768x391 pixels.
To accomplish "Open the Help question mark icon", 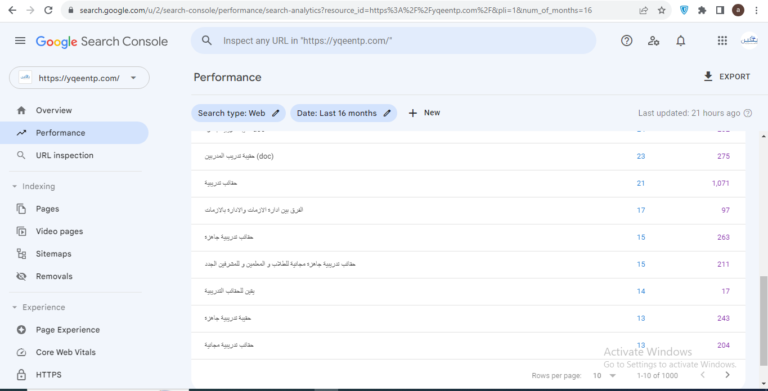I will 626,41.
